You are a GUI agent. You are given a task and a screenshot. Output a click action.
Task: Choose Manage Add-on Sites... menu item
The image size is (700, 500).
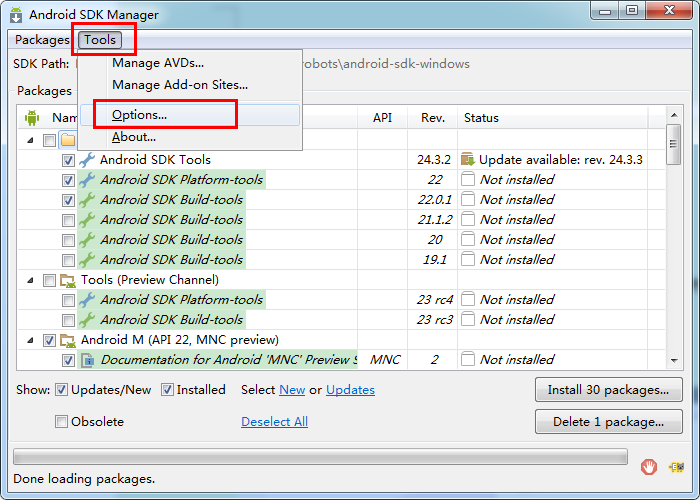click(180, 85)
